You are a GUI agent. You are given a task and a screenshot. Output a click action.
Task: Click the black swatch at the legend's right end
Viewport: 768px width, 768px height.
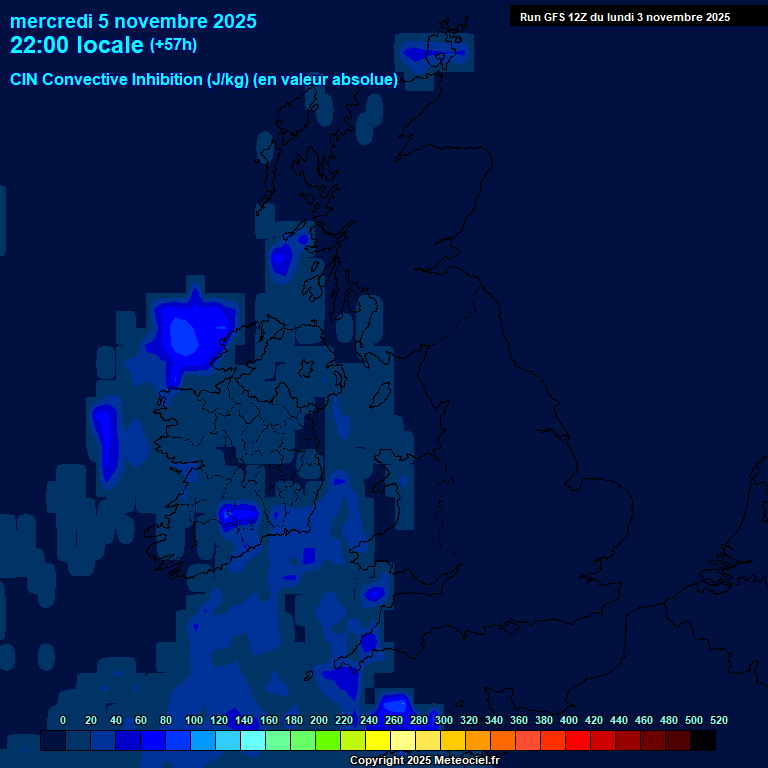703,741
